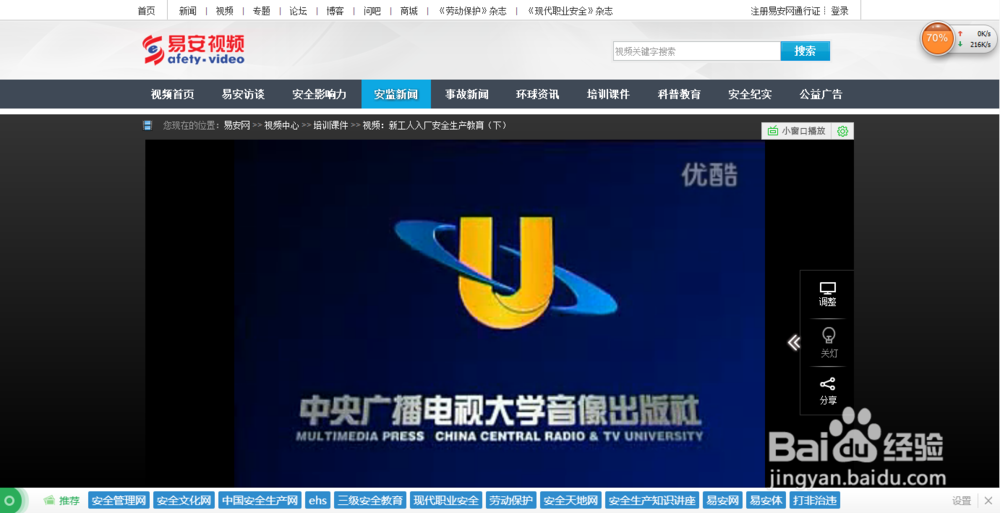Click the 小窗口播放 button
1000x513 pixels.
[797, 131]
